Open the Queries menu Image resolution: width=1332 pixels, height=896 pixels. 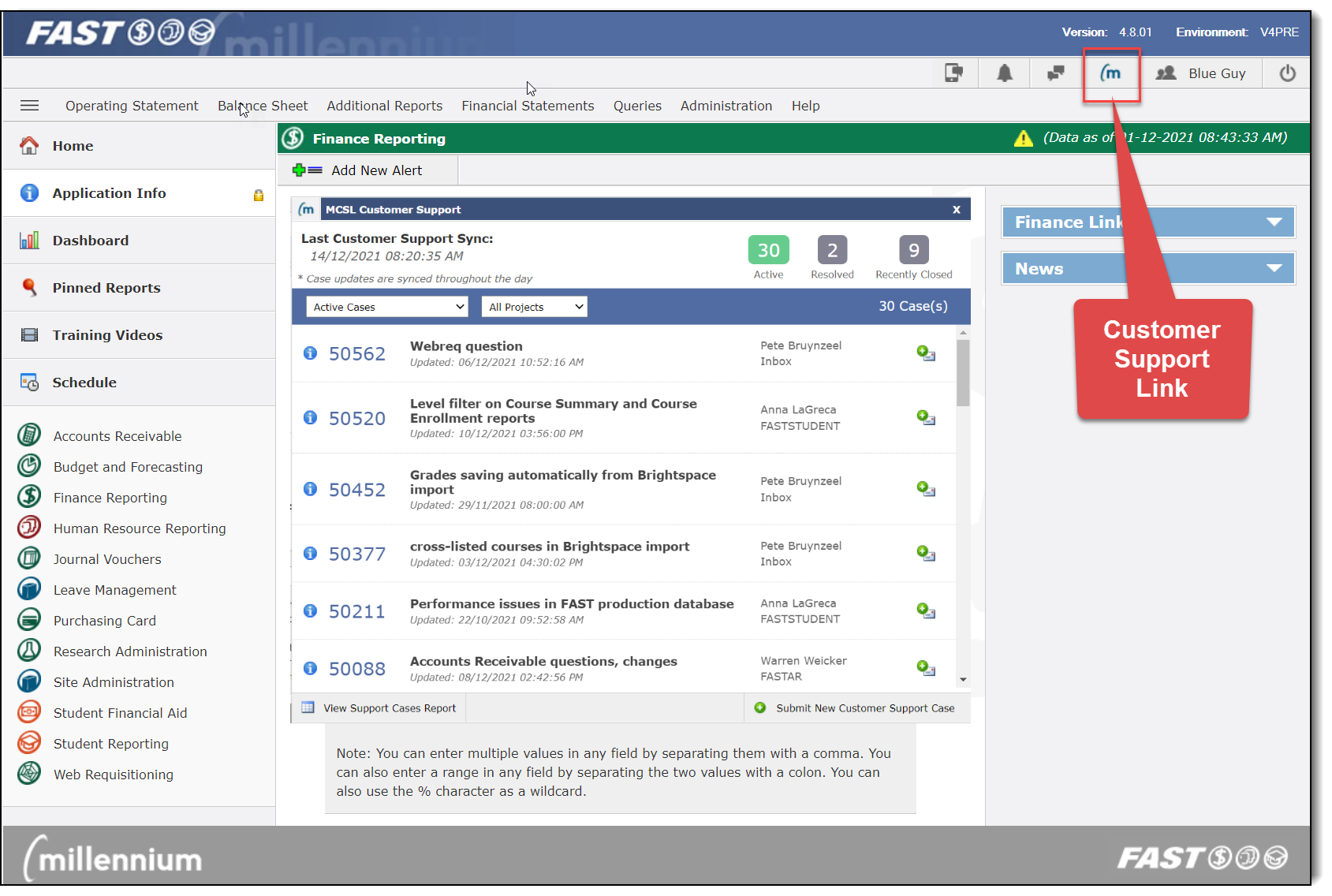click(x=637, y=106)
